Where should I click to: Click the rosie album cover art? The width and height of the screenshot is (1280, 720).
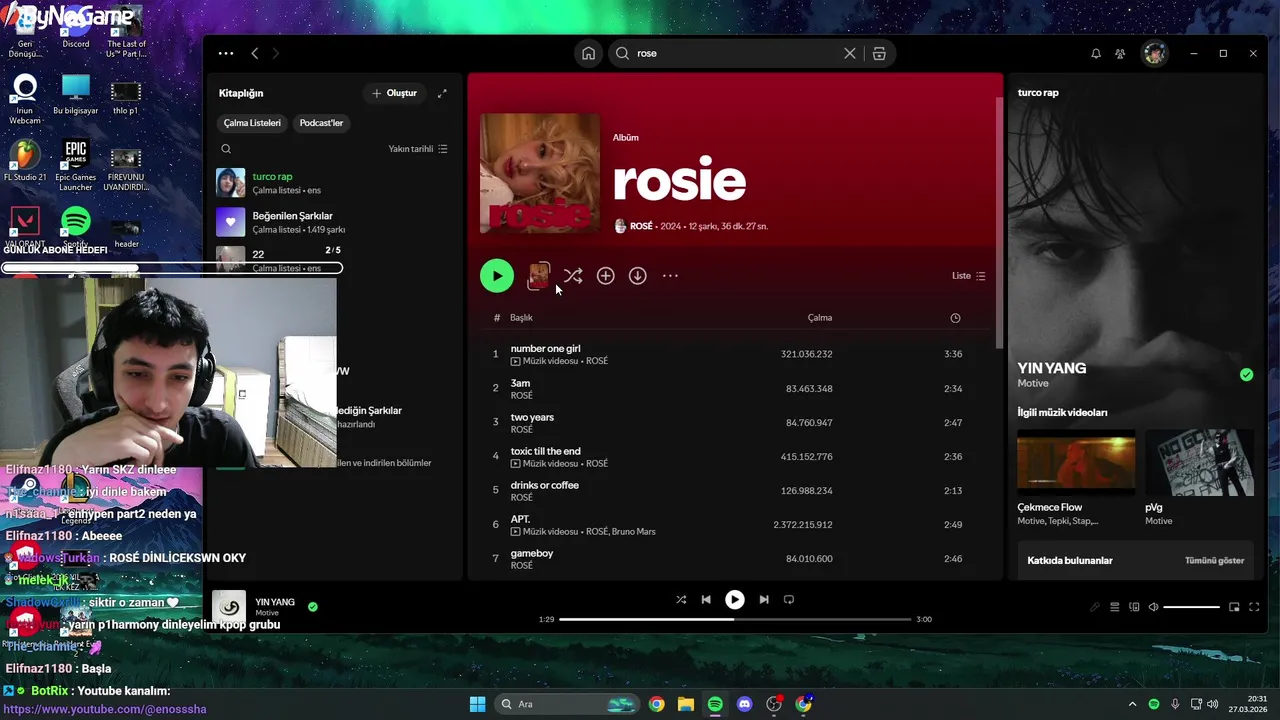coord(540,174)
